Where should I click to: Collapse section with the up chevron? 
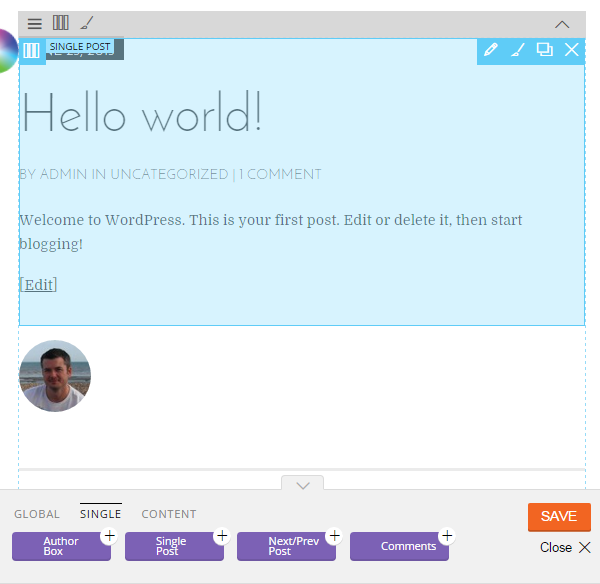(x=562, y=25)
